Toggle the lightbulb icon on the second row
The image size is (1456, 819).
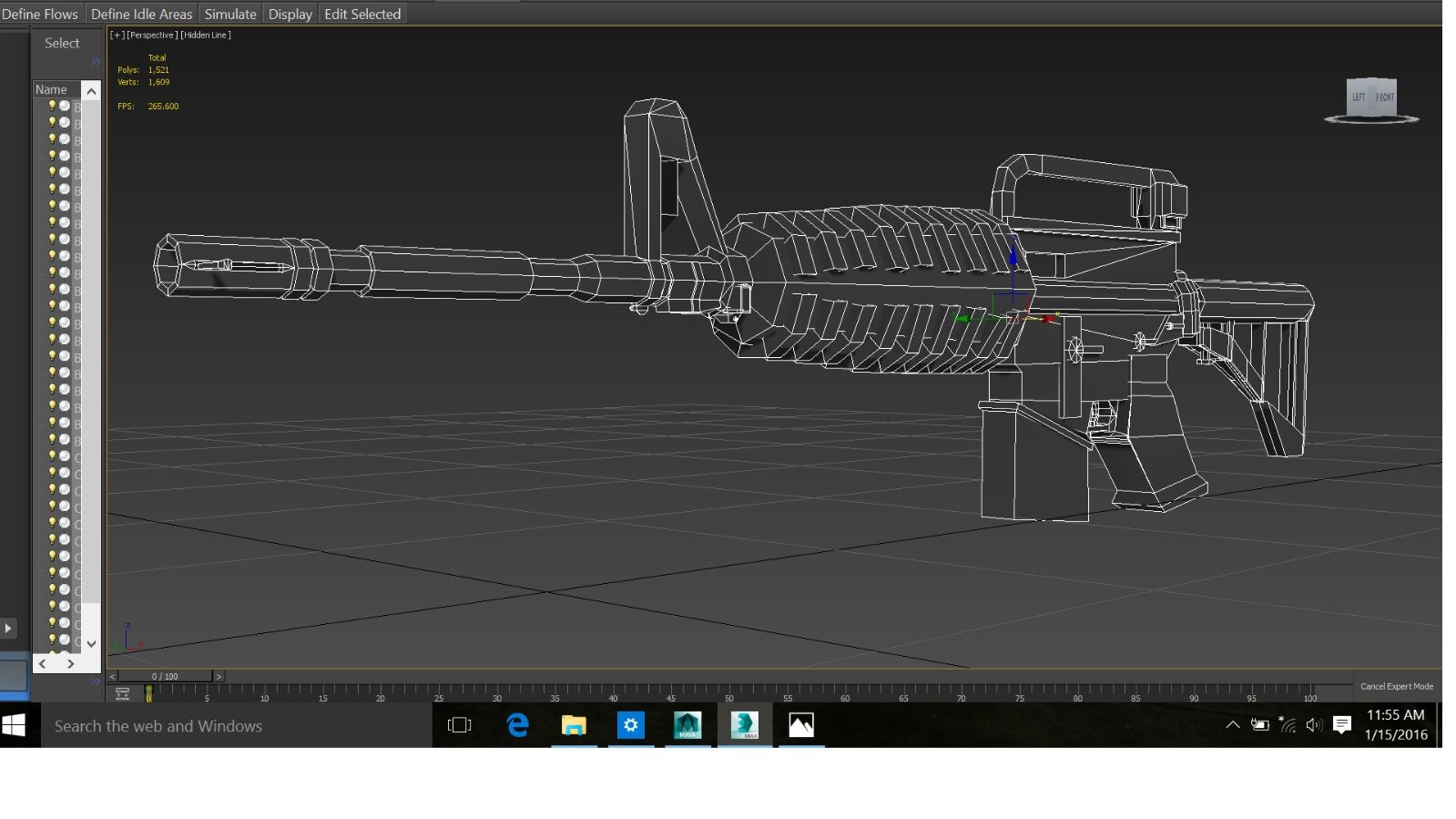point(52,122)
